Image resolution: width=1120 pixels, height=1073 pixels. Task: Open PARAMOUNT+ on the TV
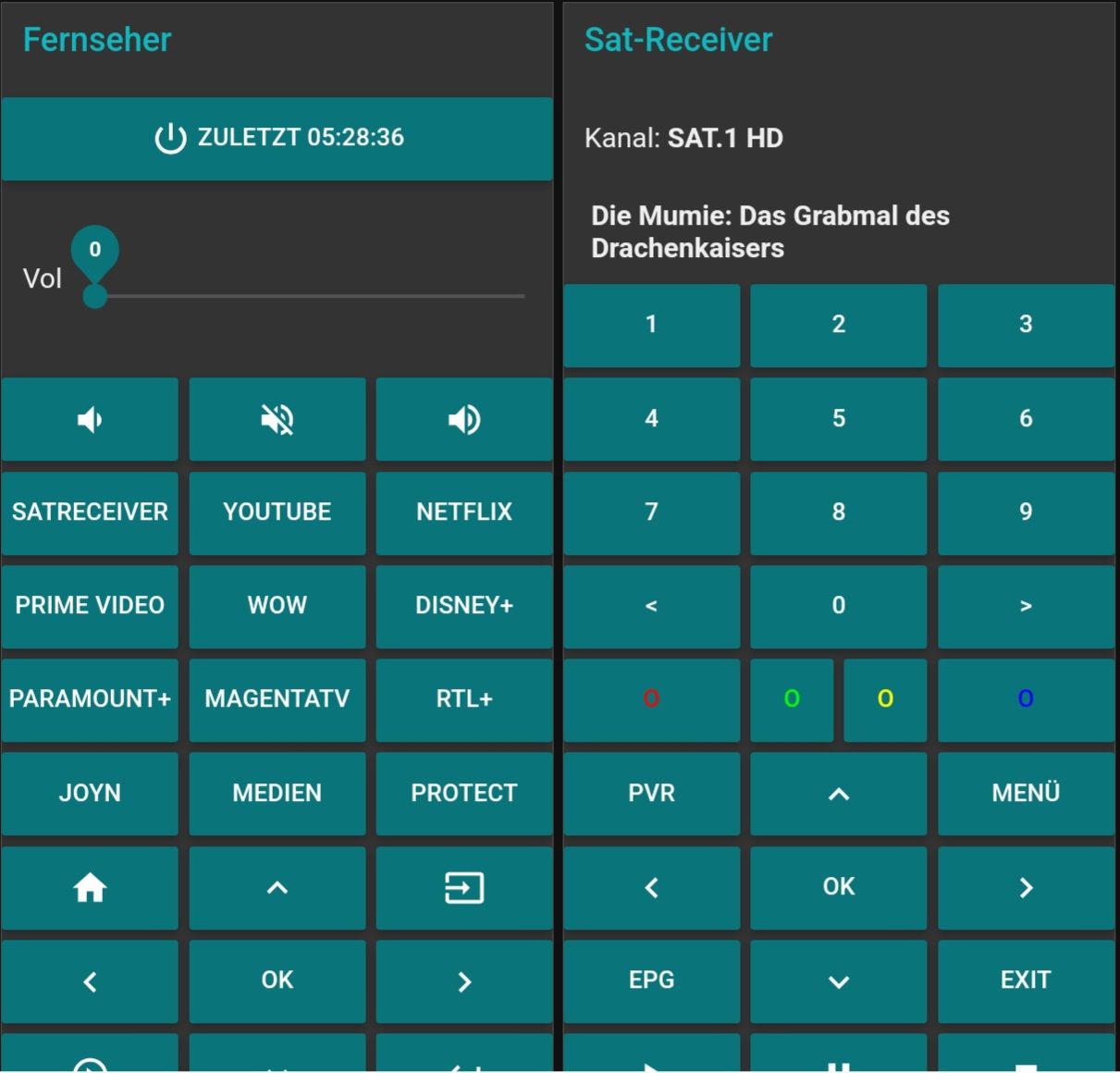point(90,699)
